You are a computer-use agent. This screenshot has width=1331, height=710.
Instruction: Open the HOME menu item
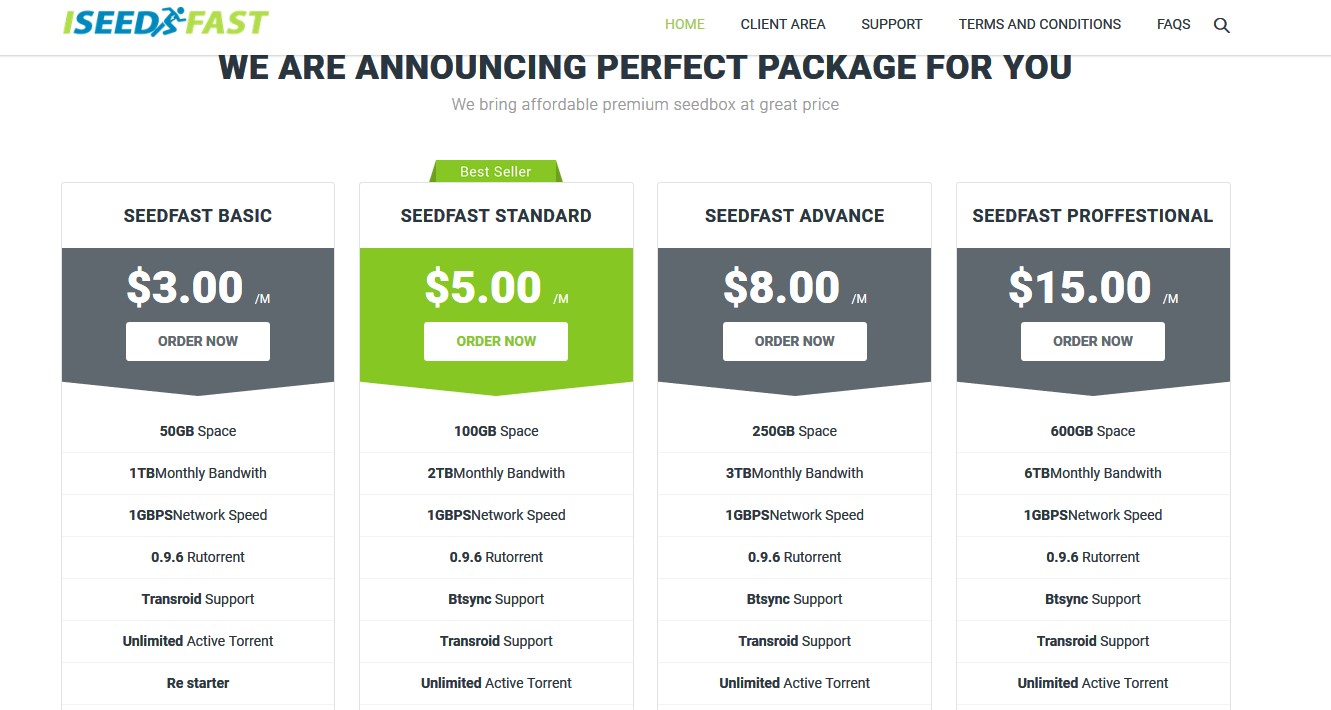[685, 24]
